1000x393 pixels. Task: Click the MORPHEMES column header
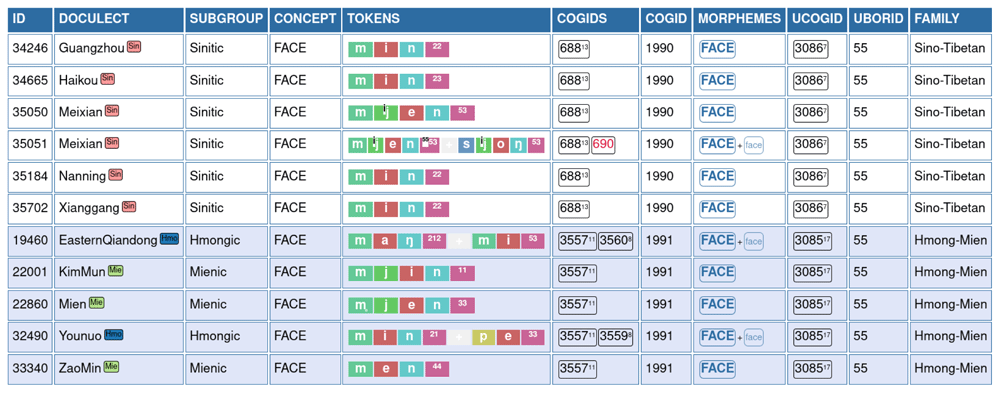pos(739,19)
